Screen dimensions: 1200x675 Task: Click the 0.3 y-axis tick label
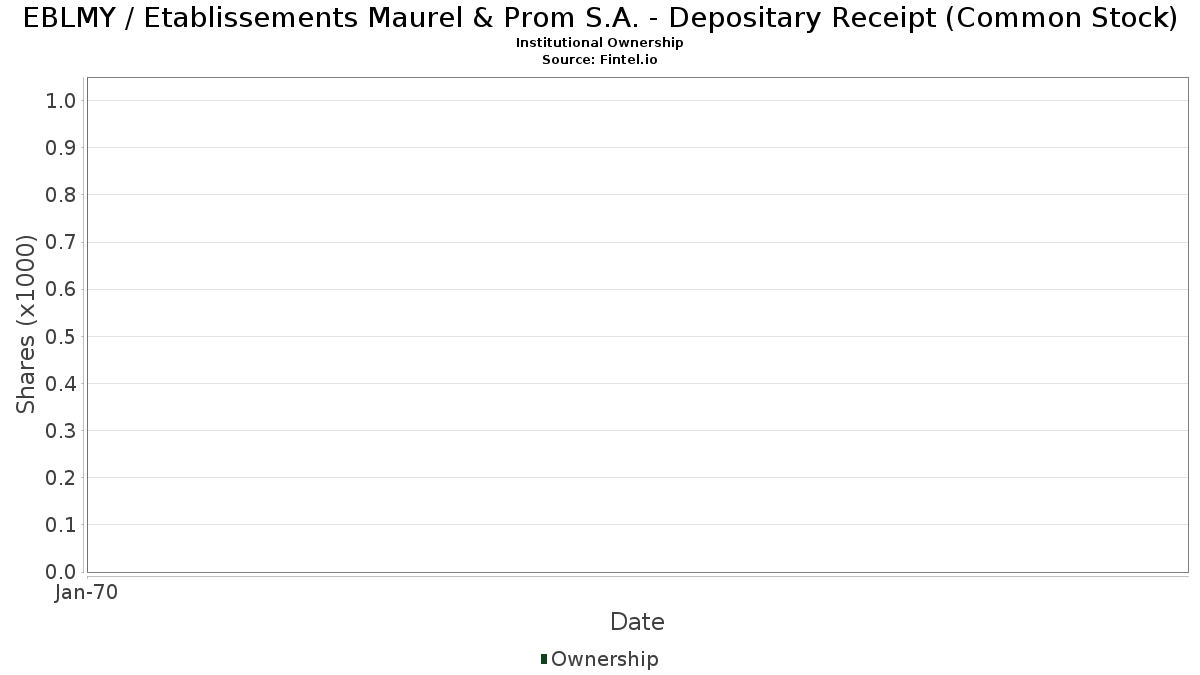click(61, 431)
